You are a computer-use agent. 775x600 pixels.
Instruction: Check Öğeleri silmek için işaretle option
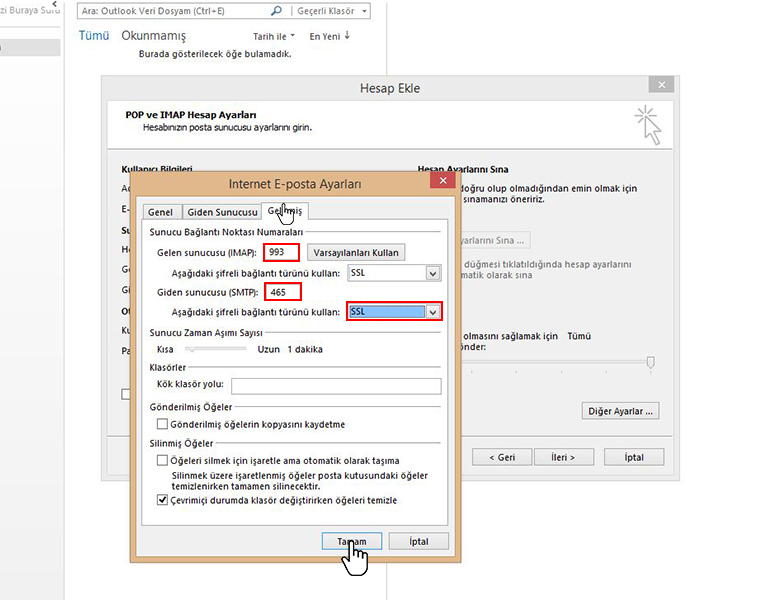(162, 461)
